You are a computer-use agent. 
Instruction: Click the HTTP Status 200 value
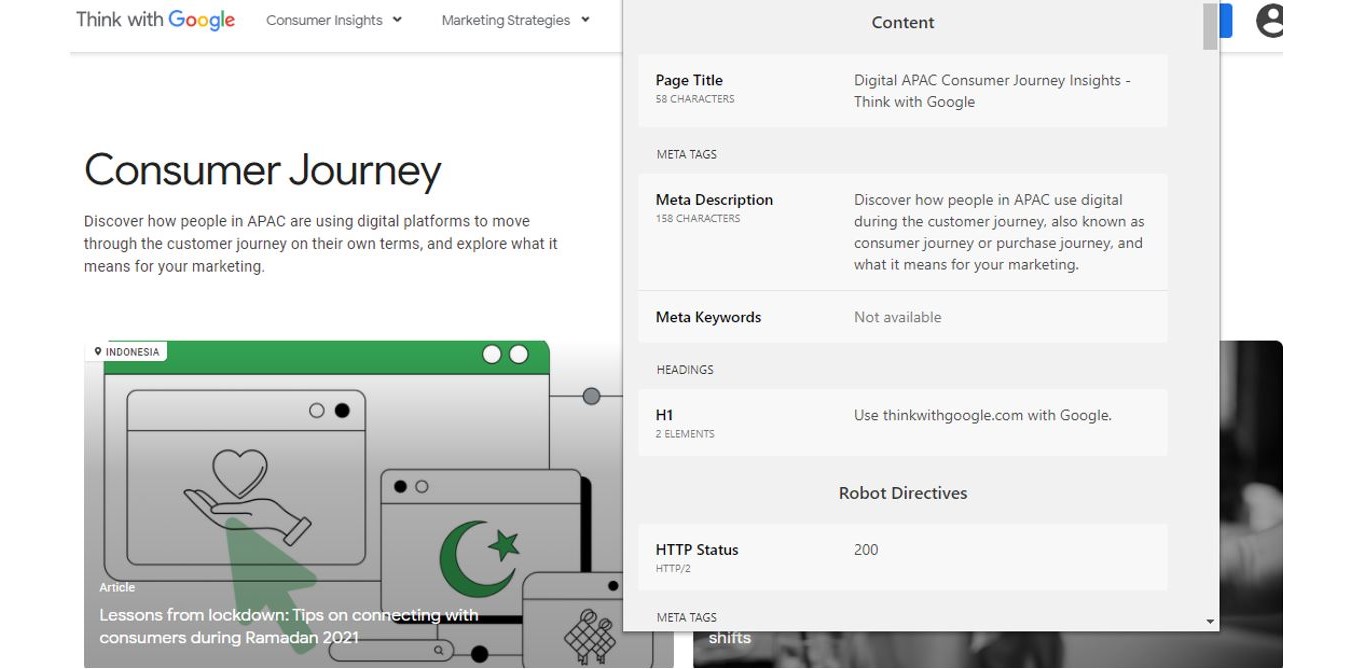(x=865, y=549)
